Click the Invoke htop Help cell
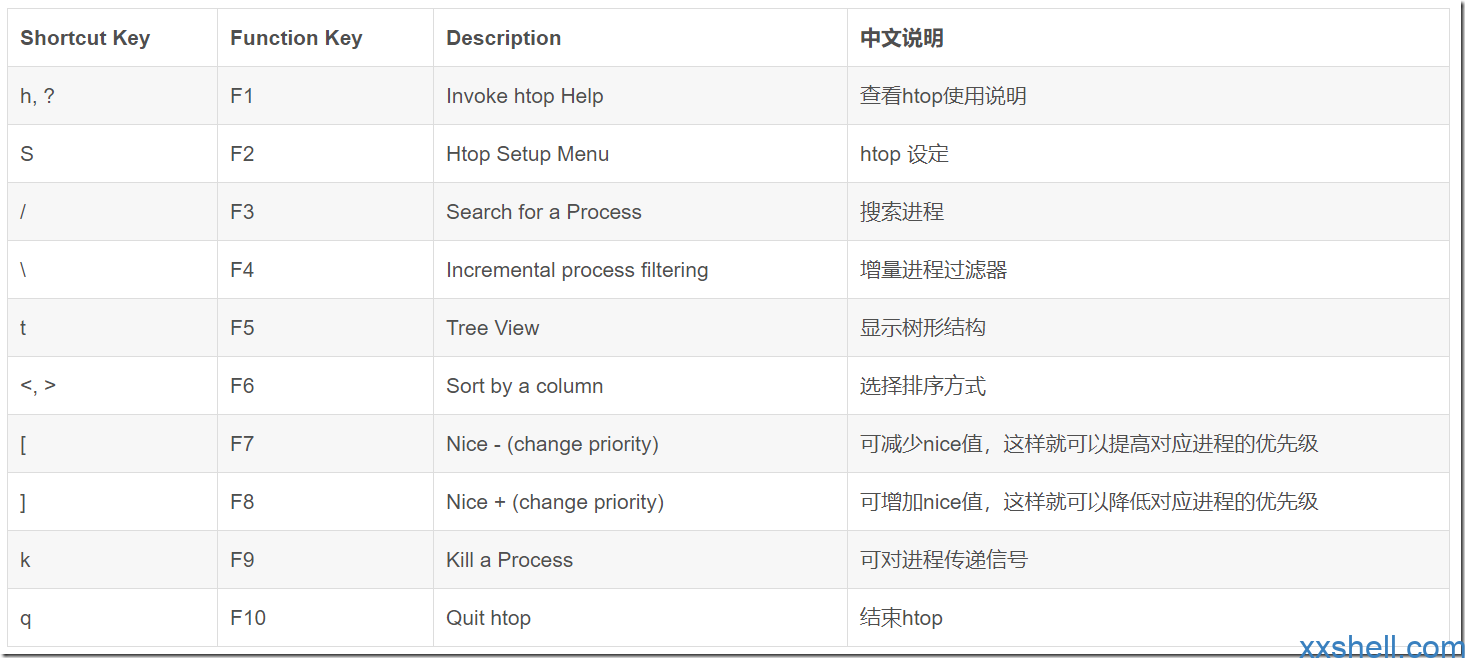Screen dimensions: 1465x658 640,96
